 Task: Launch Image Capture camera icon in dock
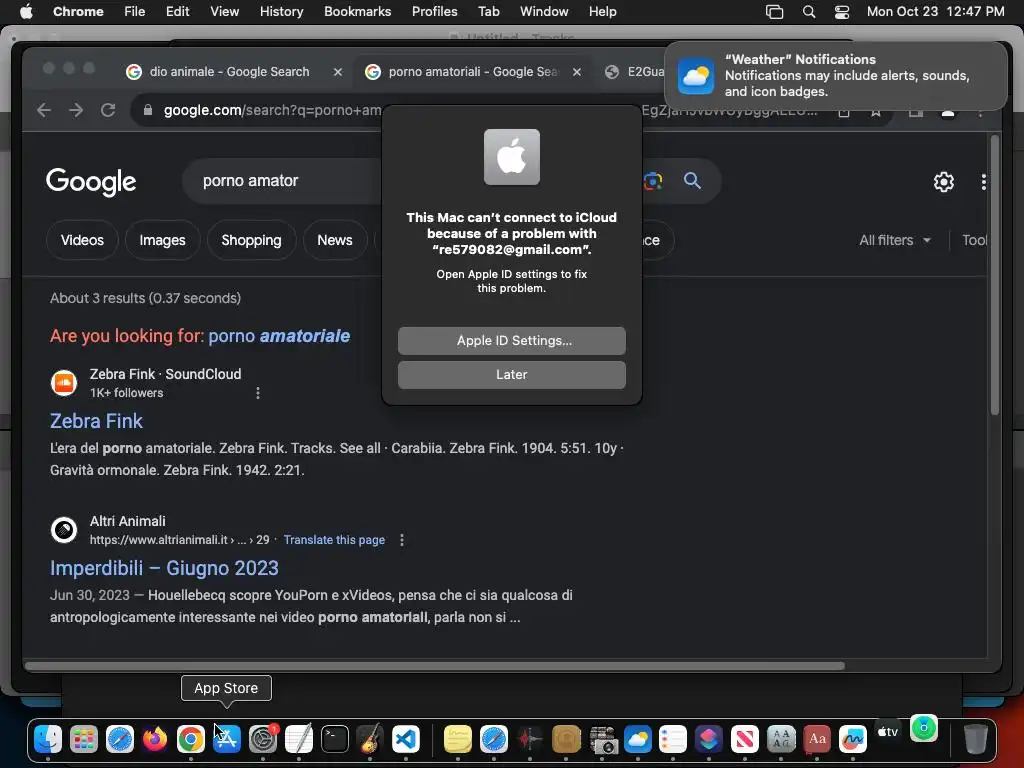coord(602,739)
